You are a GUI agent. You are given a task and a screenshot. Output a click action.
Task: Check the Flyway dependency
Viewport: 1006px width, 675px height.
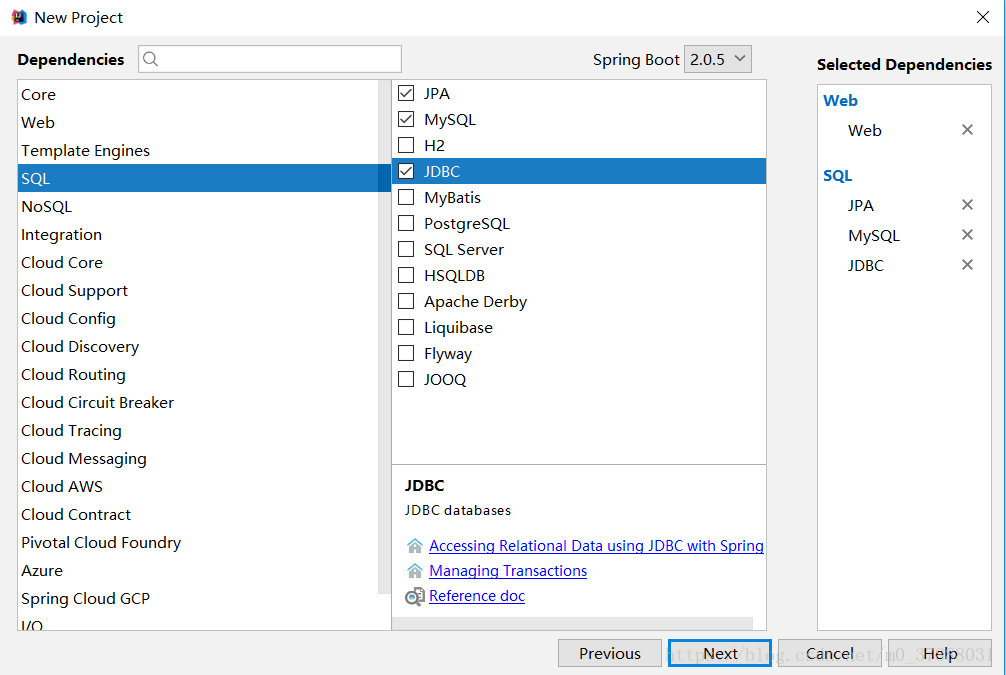coord(406,353)
